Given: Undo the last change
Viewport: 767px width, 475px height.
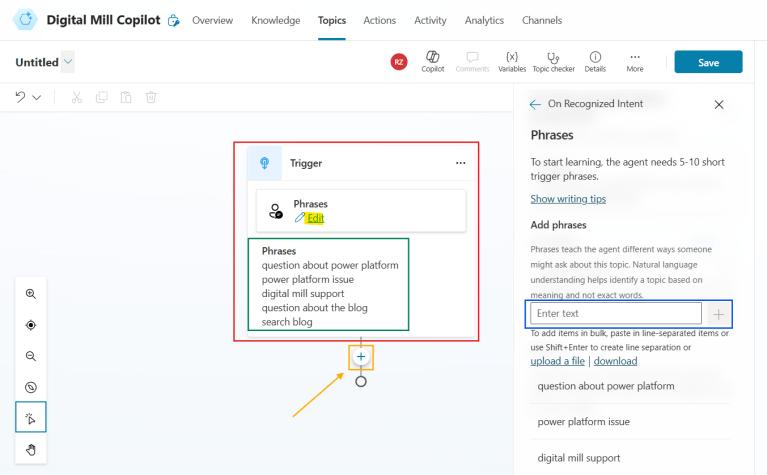Looking at the screenshot, I should pos(20,97).
